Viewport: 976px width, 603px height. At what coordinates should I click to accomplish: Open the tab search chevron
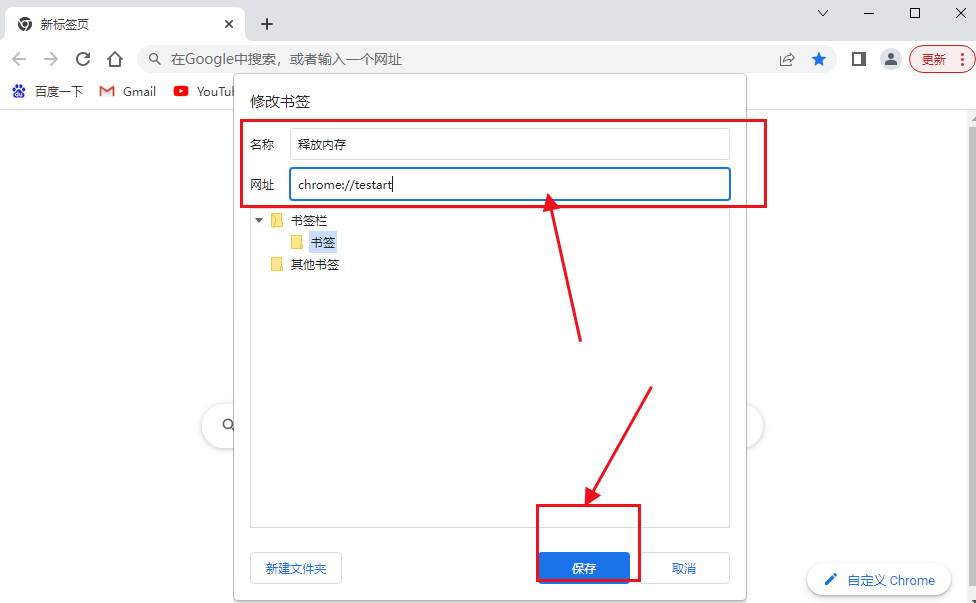[823, 13]
